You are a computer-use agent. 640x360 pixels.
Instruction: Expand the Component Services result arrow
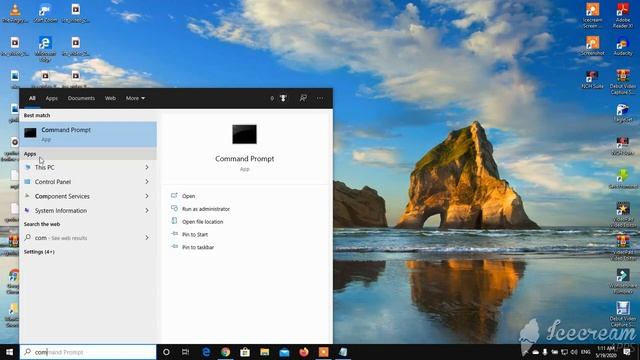147,196
